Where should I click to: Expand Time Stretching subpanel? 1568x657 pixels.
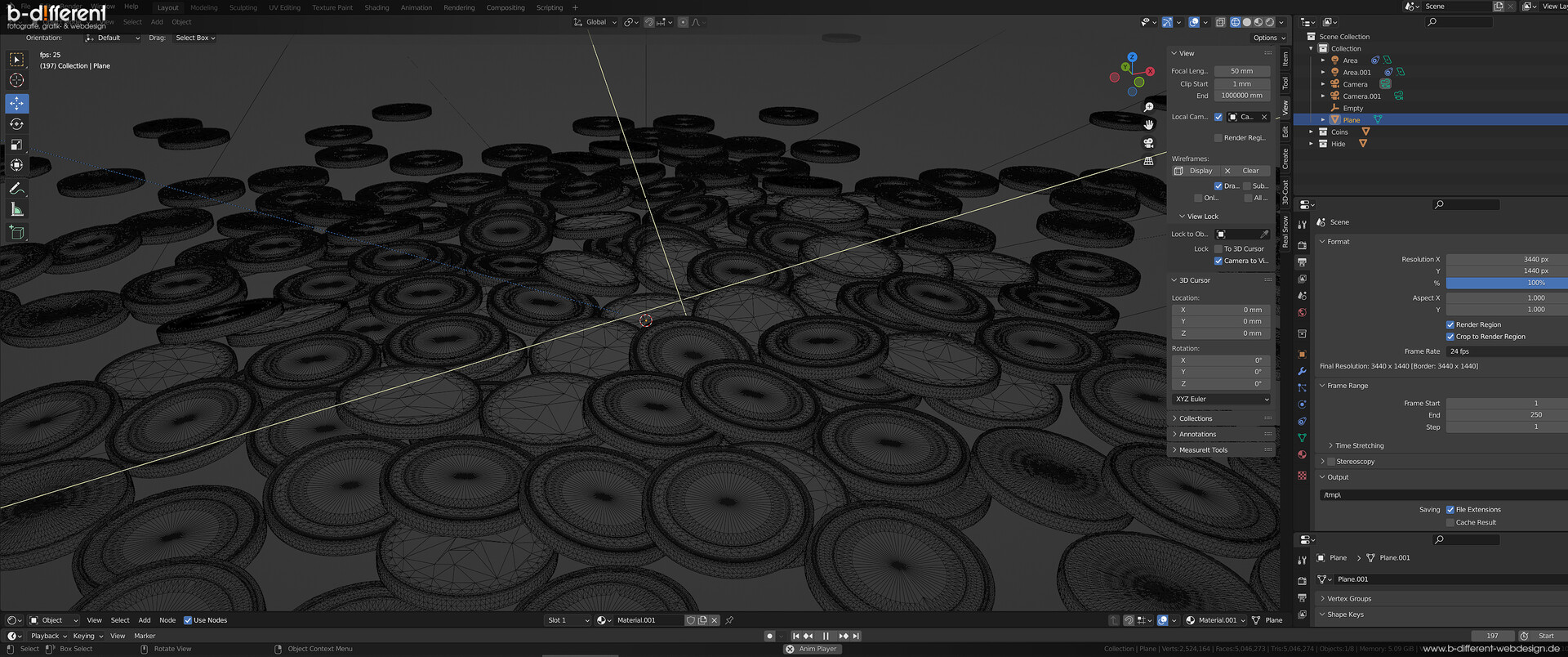[1359, 446]
